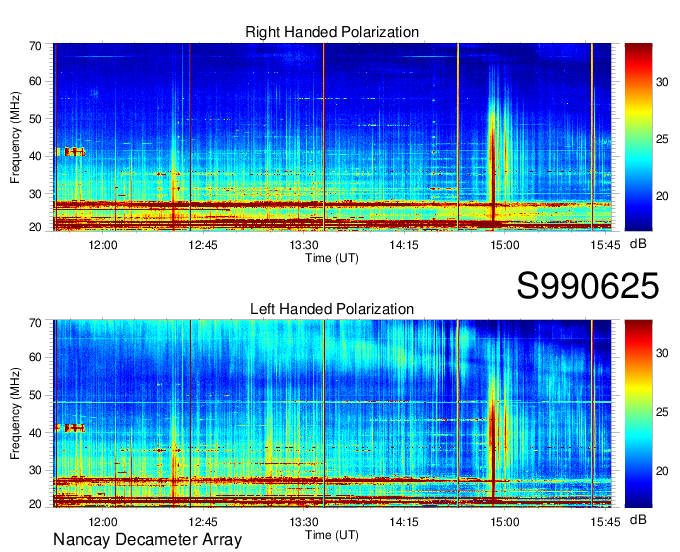Click the 50 MHz tick of Left Handed plot
Screen dimensions: 680x552
pos(35,395)
